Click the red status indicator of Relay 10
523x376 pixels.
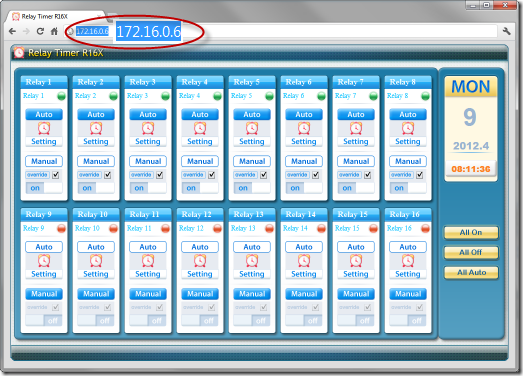coord(113,229)
